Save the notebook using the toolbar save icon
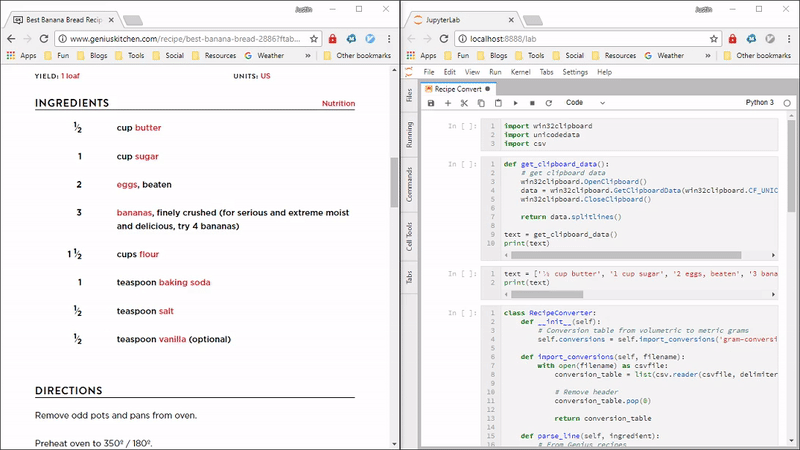800x450 pixels. pyautogui.click(x=431, y=103)
